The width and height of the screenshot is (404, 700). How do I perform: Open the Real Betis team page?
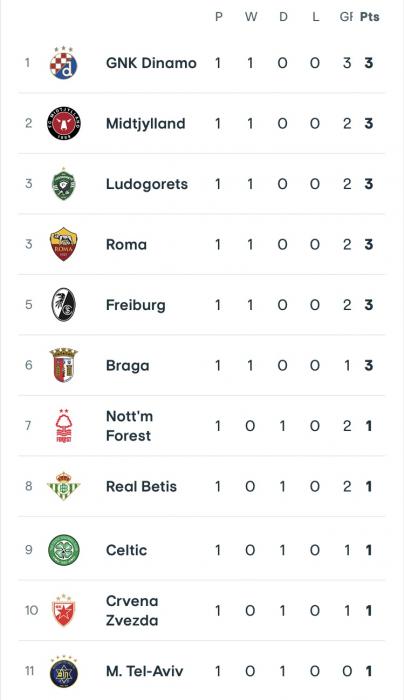point(141,486)
